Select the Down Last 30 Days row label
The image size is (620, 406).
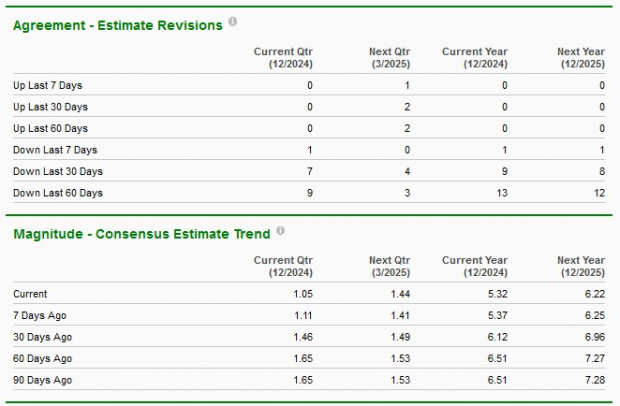pos(58,171)
